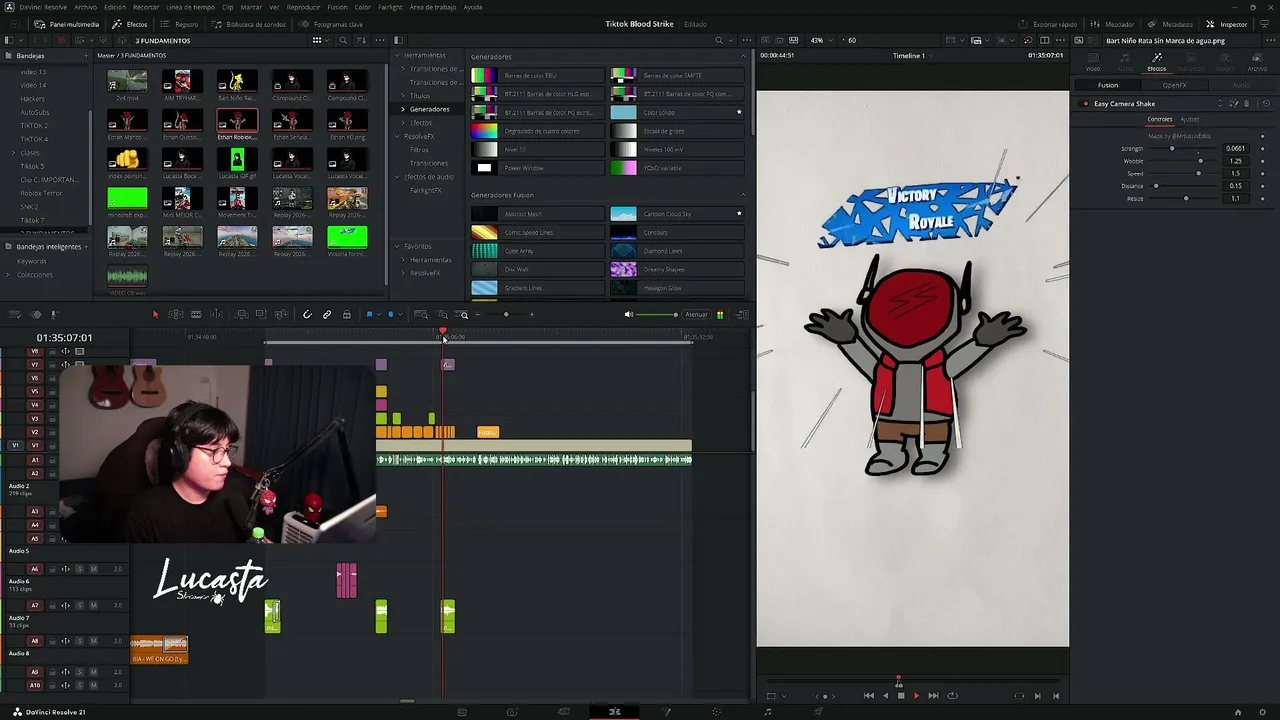Select the OpenFX effects button

coord(1174,86)
